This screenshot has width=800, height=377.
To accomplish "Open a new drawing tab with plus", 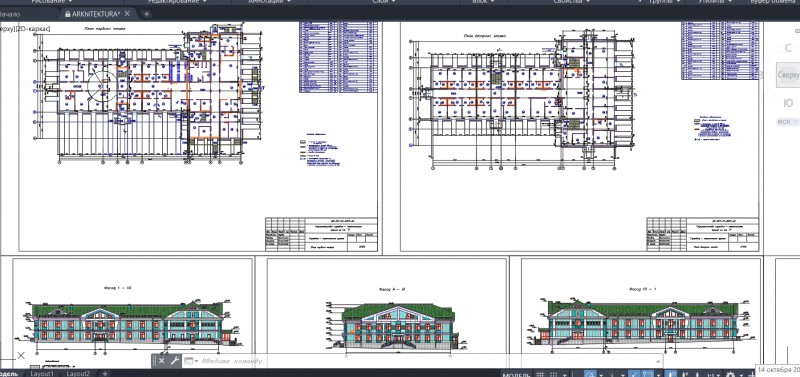I will pos(146,14).
